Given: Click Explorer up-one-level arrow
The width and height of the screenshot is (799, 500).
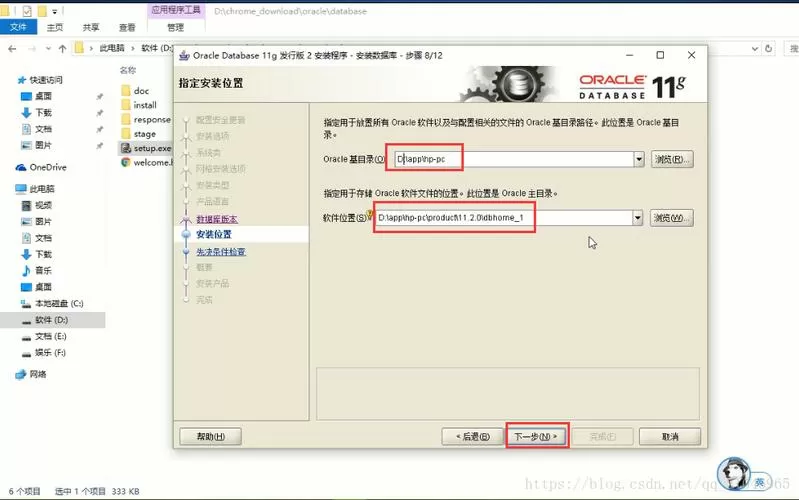Looking at the screenshot, I should 62,48.
